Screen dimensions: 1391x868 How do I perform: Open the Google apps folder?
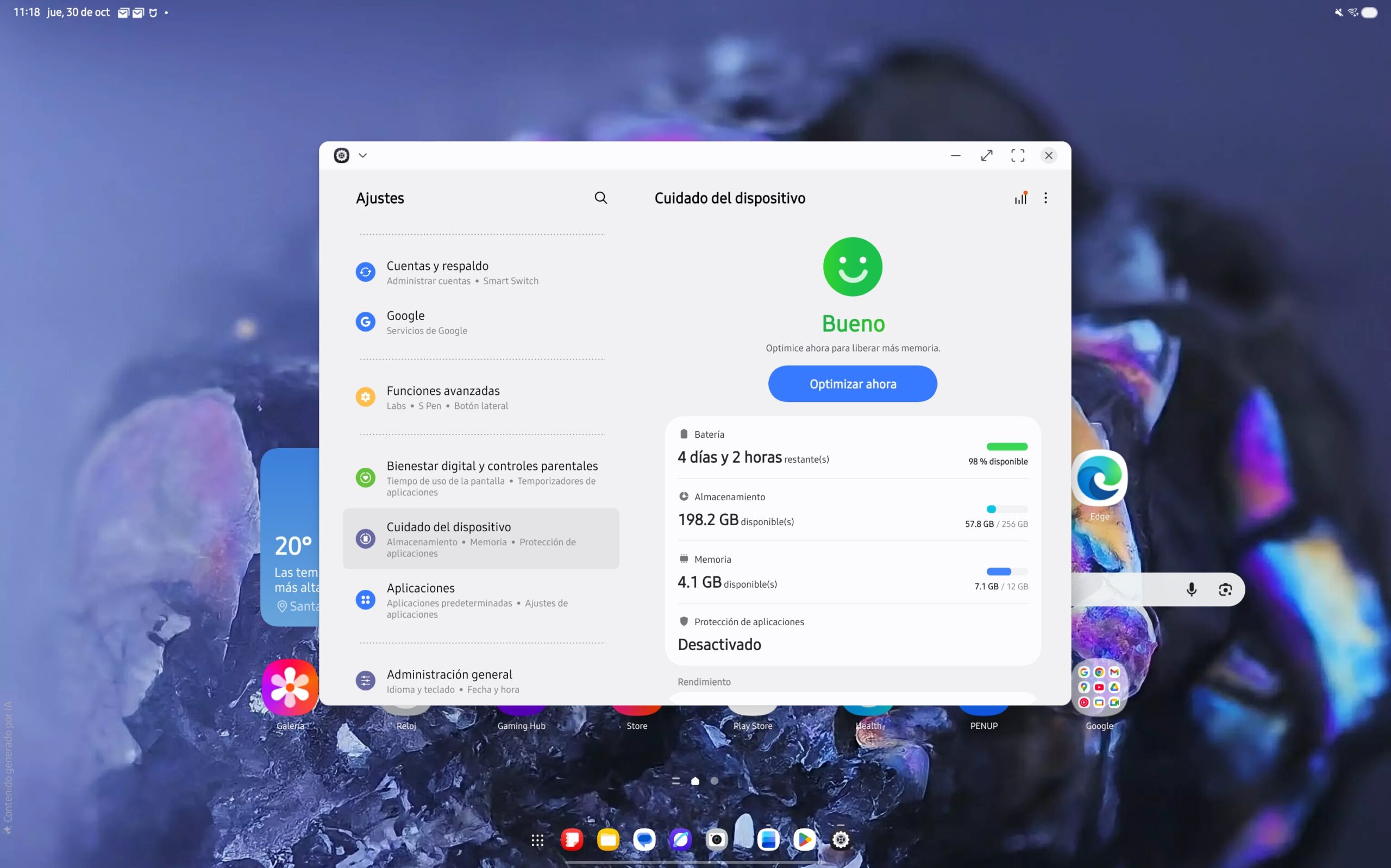1099,688
